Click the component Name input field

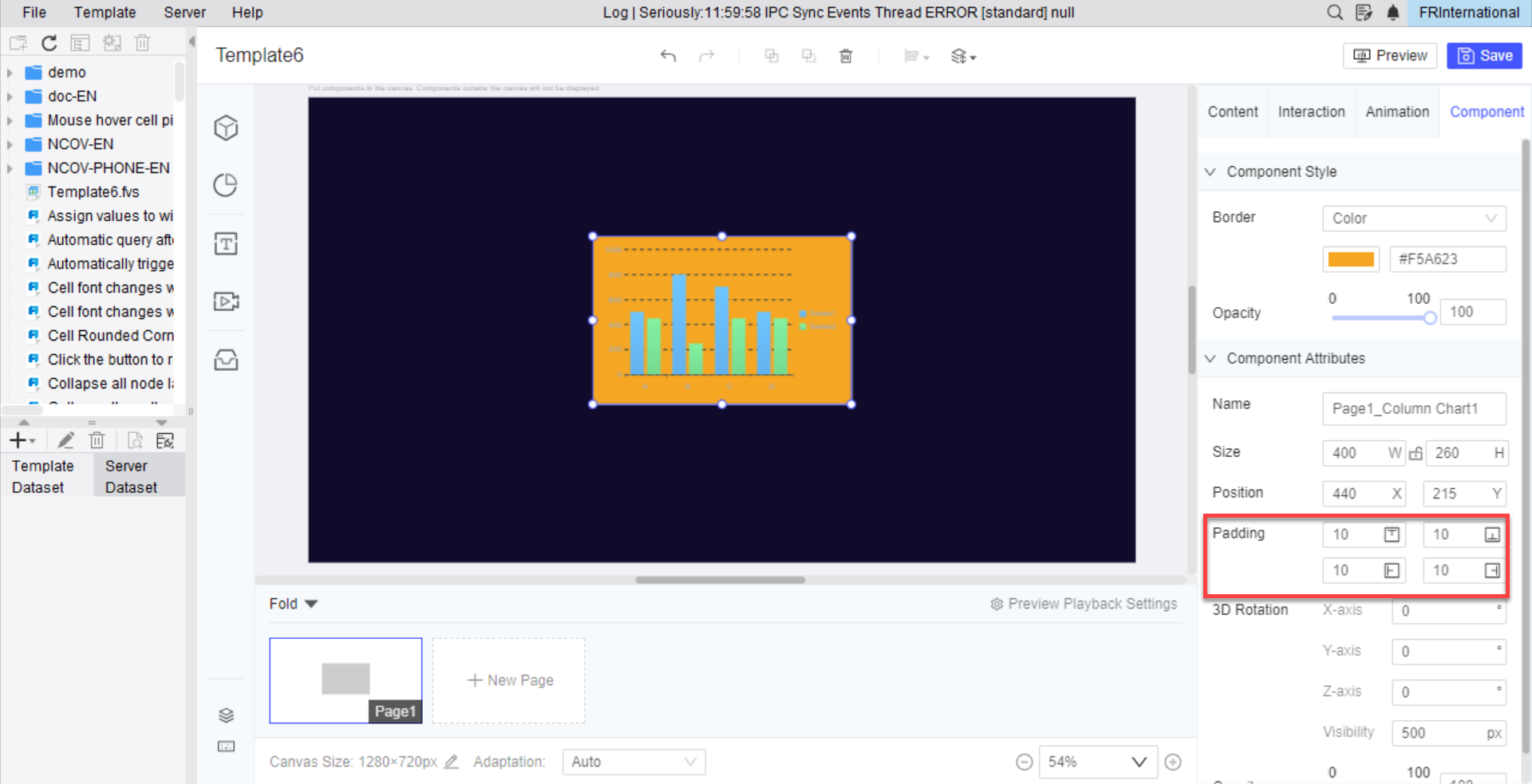(1414, 408)
